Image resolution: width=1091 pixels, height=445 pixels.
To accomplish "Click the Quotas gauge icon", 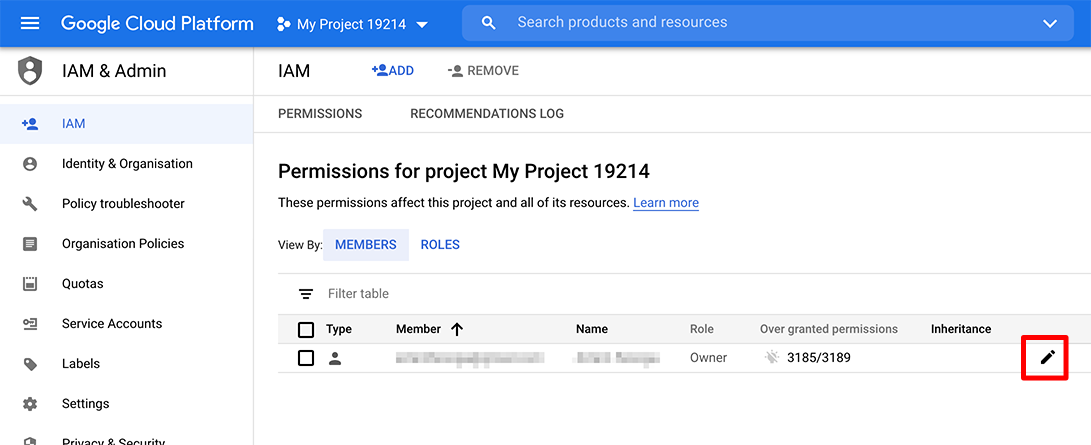I will click(x=30, y=284).
